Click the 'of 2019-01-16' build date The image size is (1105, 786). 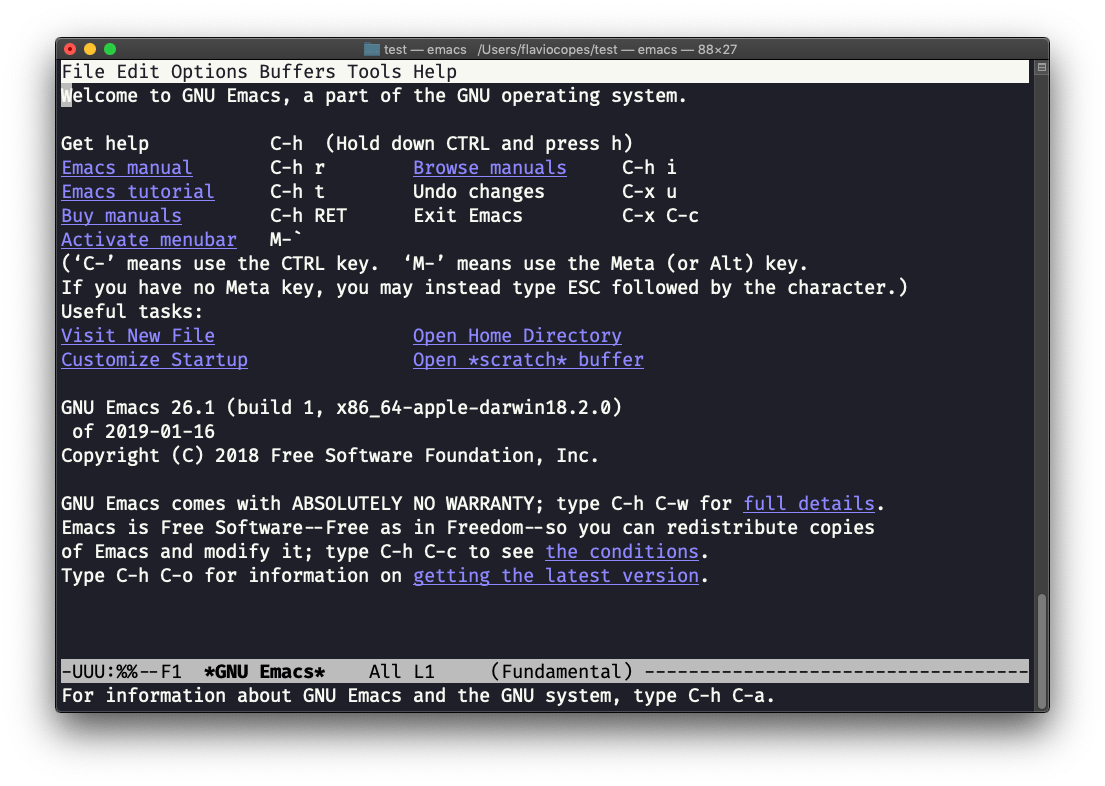143,431
